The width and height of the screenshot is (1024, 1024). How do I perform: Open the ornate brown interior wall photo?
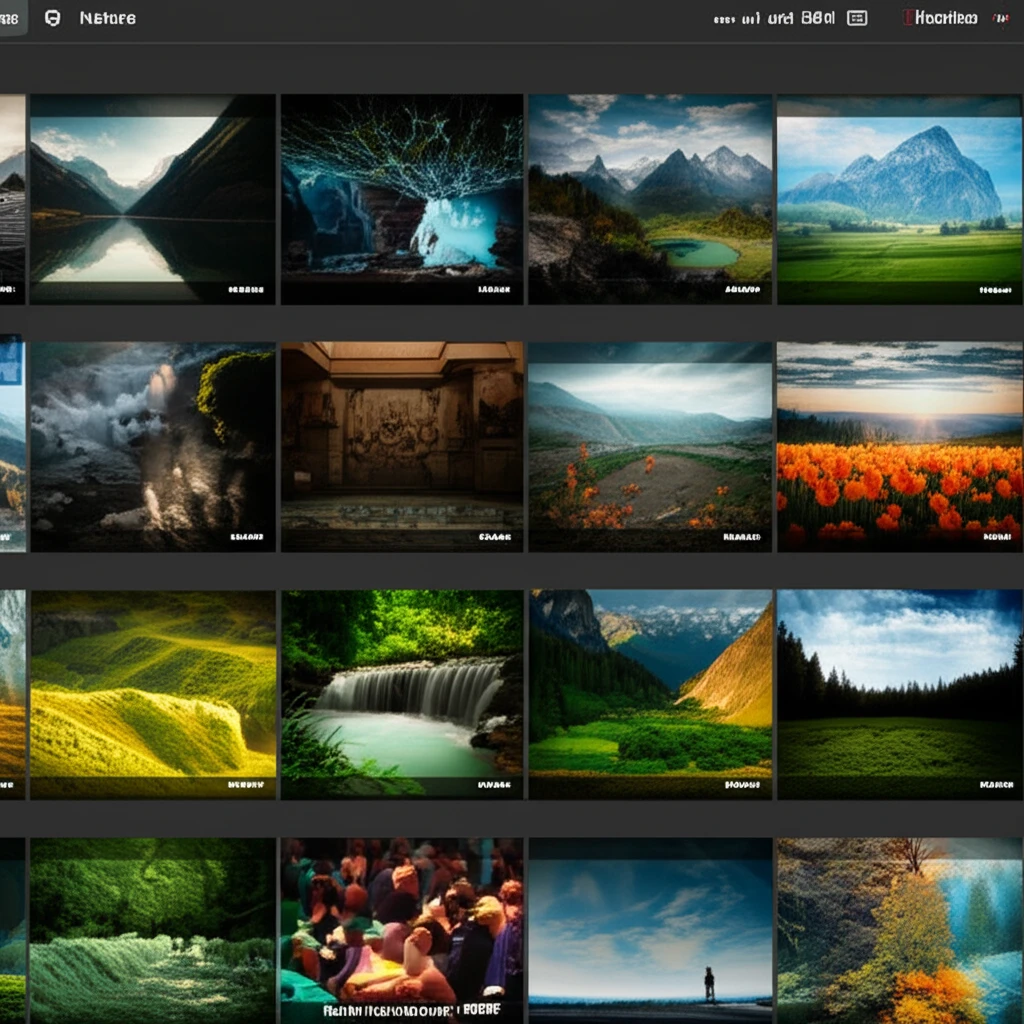pyautogui.click(x=402, y=447)
